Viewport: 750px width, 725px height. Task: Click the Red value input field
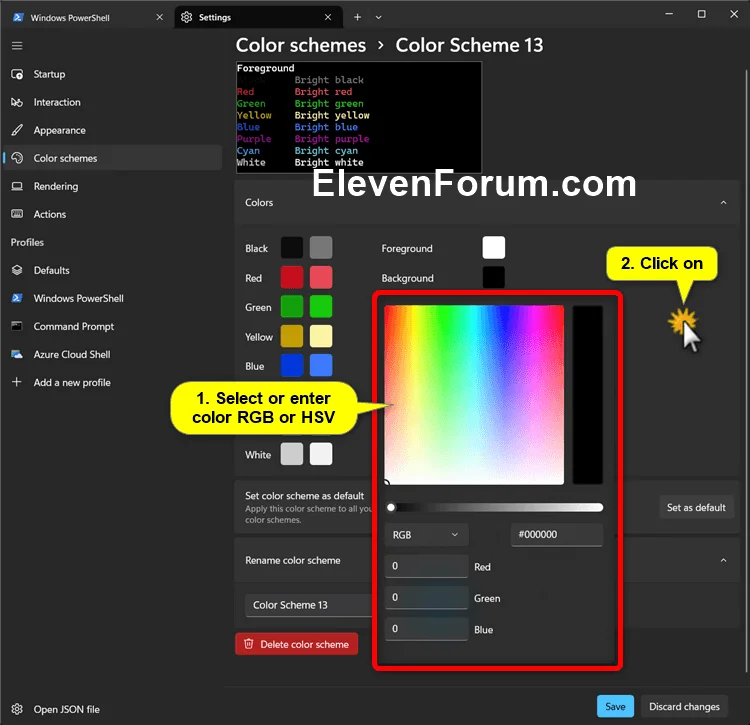pos(426,566)
